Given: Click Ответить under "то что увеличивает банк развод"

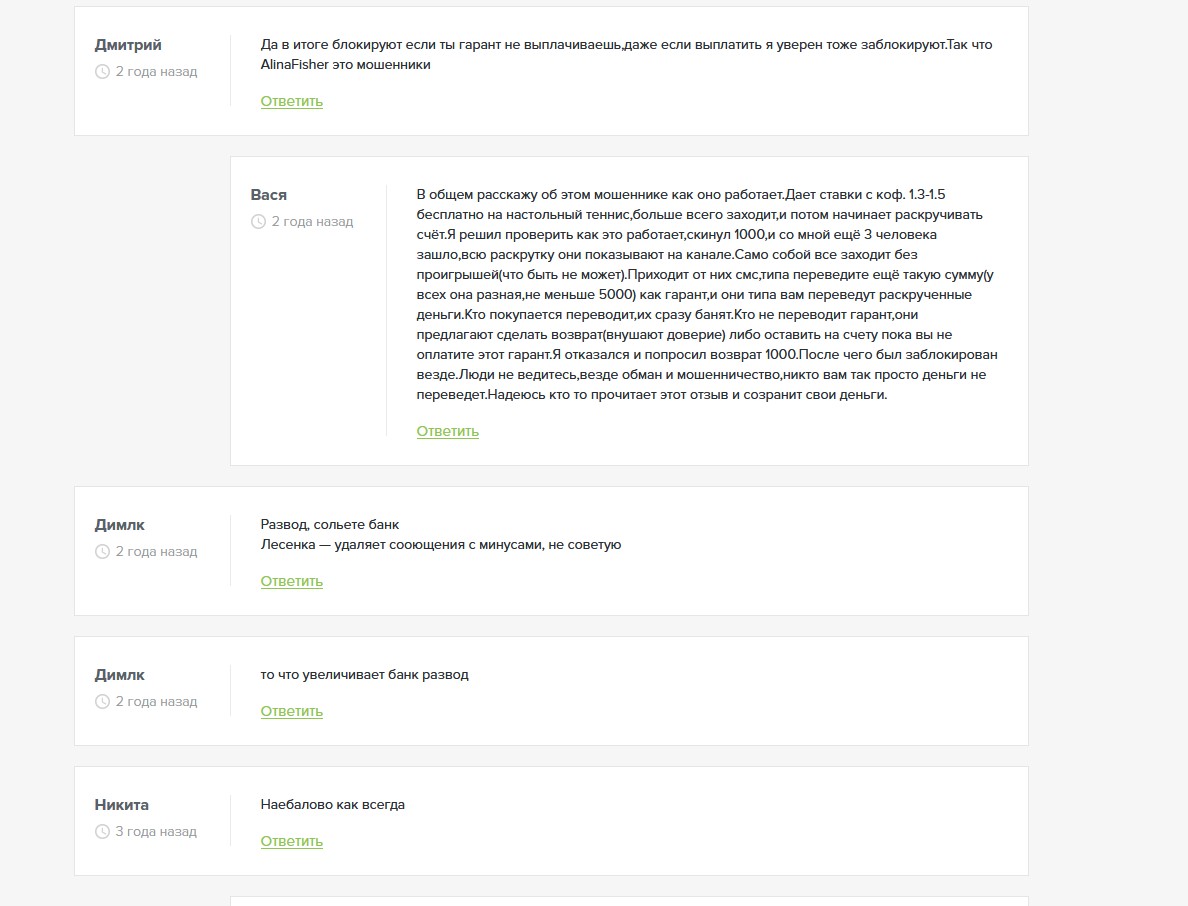Looking at the screenshot, I should (x=291, y=711).
